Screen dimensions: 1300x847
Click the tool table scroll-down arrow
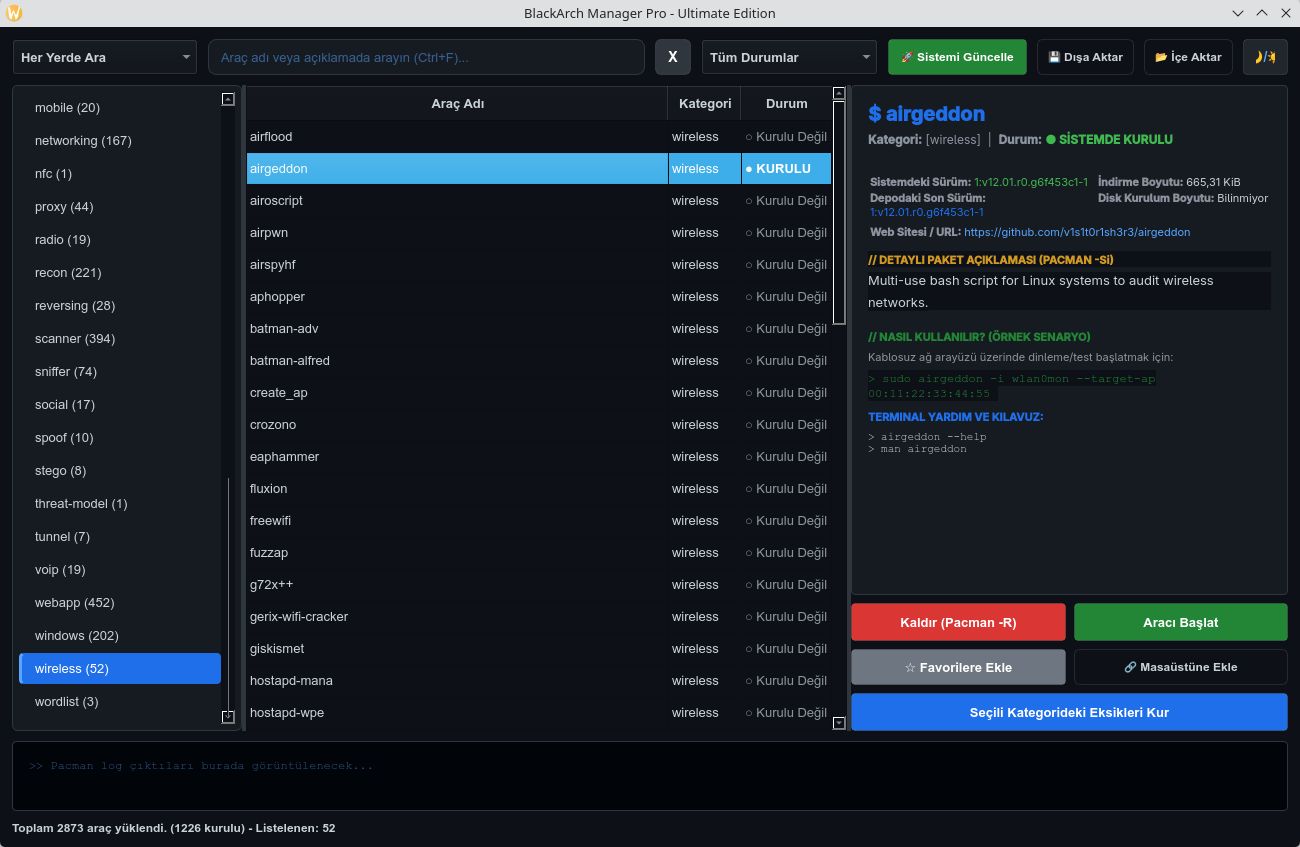(839, 723)
